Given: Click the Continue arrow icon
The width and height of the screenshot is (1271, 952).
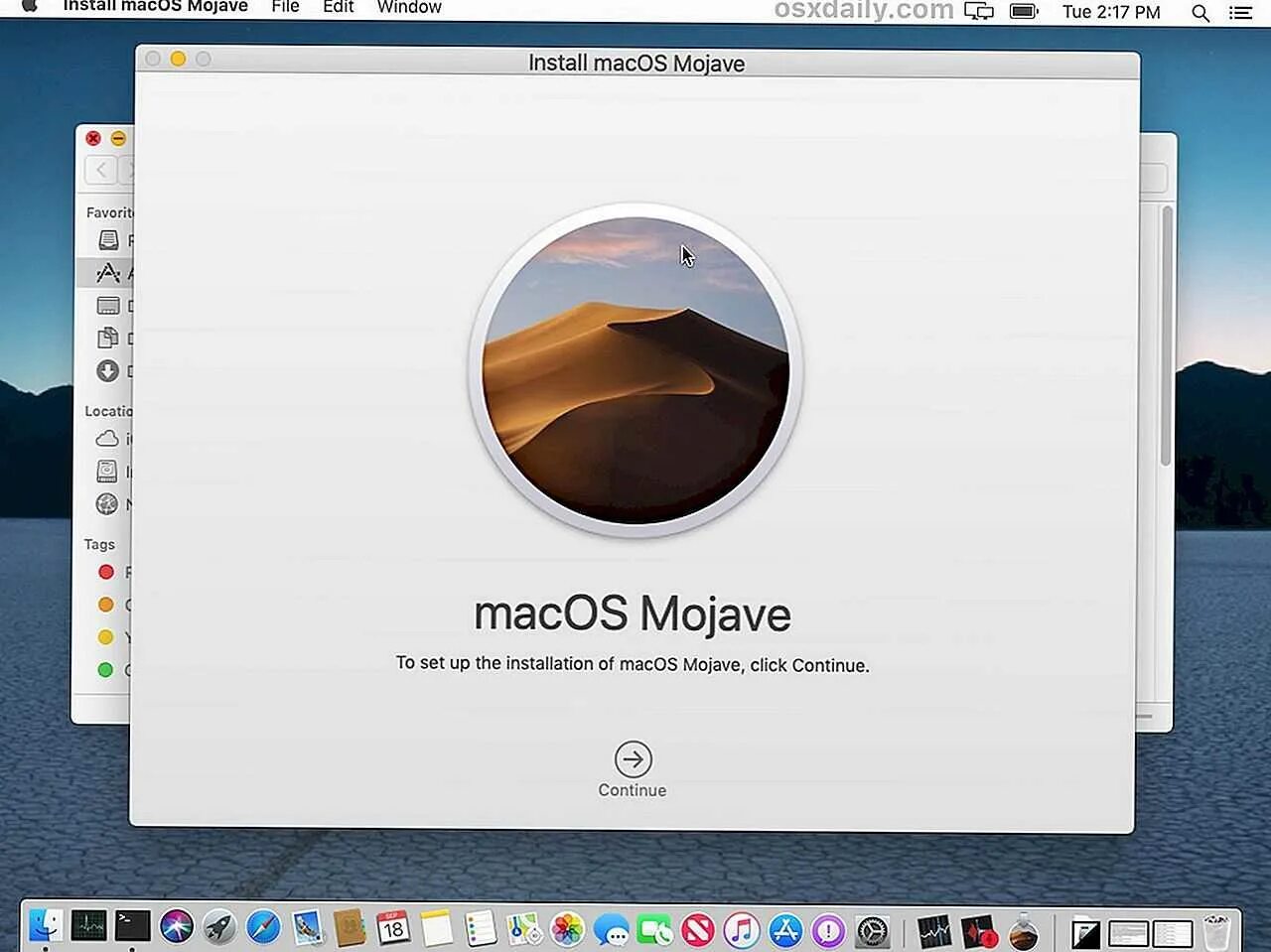Looking at the screenshot, I should pos(633,759).
